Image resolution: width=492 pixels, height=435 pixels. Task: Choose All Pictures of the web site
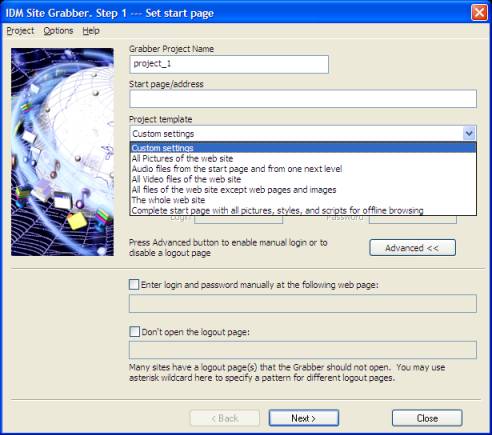click(x=303, y=158)
